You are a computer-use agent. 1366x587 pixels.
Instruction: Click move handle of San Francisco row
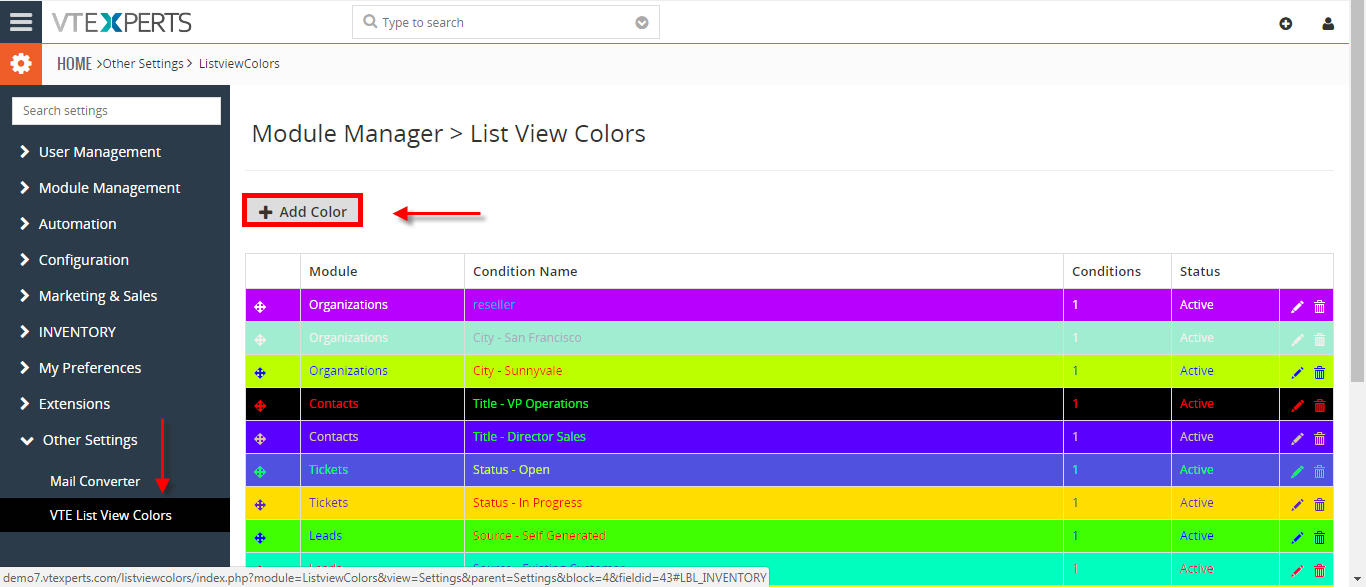point(260,339)
